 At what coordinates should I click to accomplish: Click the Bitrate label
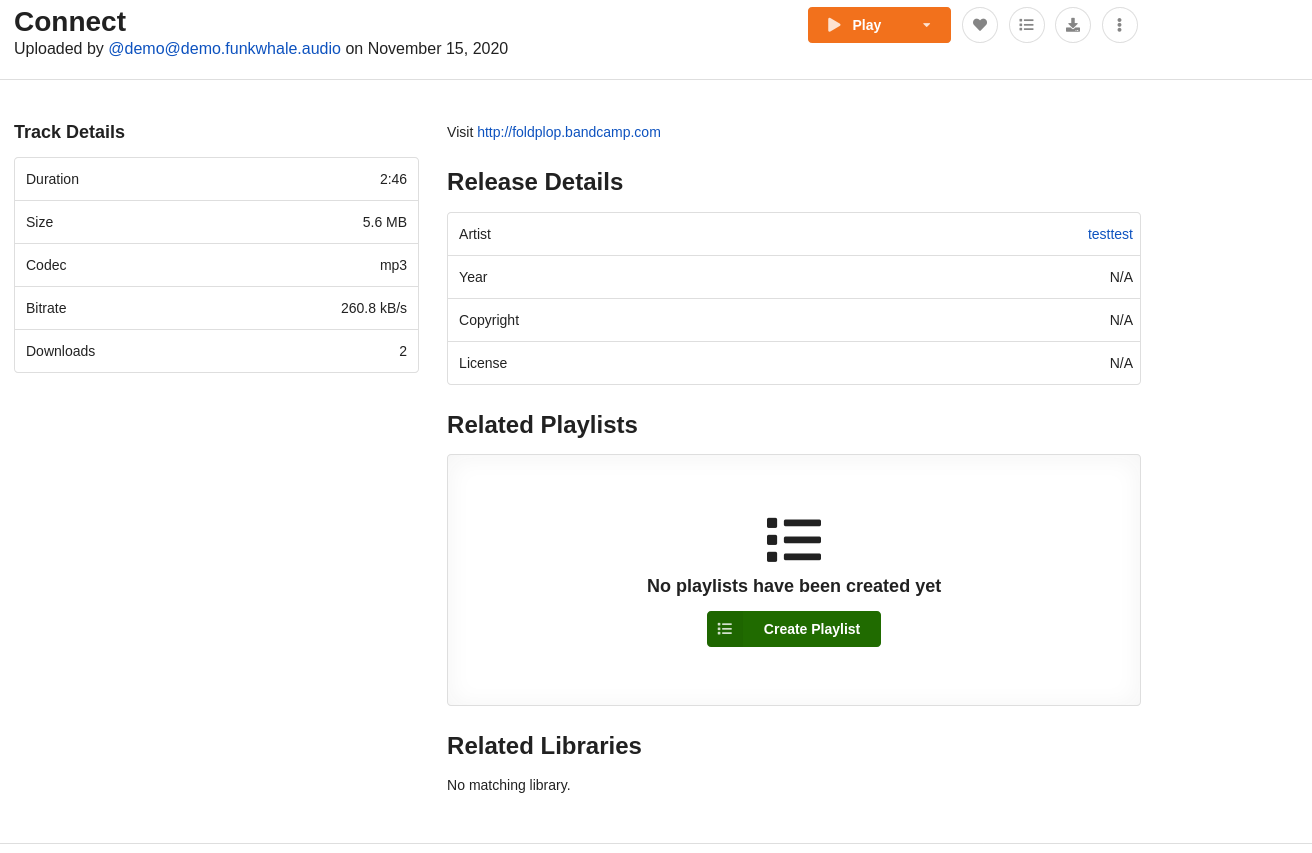pyautogui.click(x=46, y=308)
